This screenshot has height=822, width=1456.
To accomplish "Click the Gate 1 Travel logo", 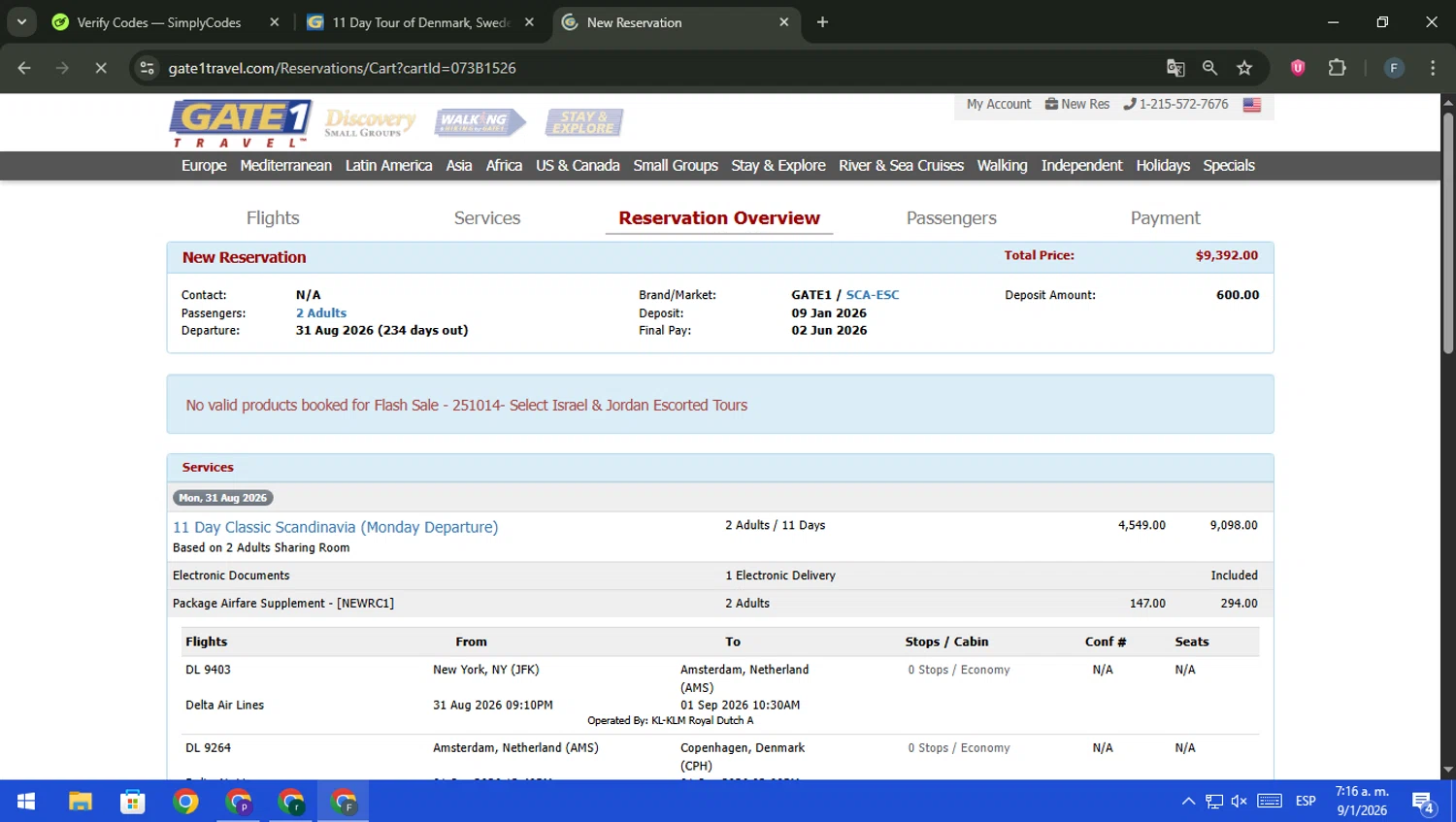I will point(241,122).
